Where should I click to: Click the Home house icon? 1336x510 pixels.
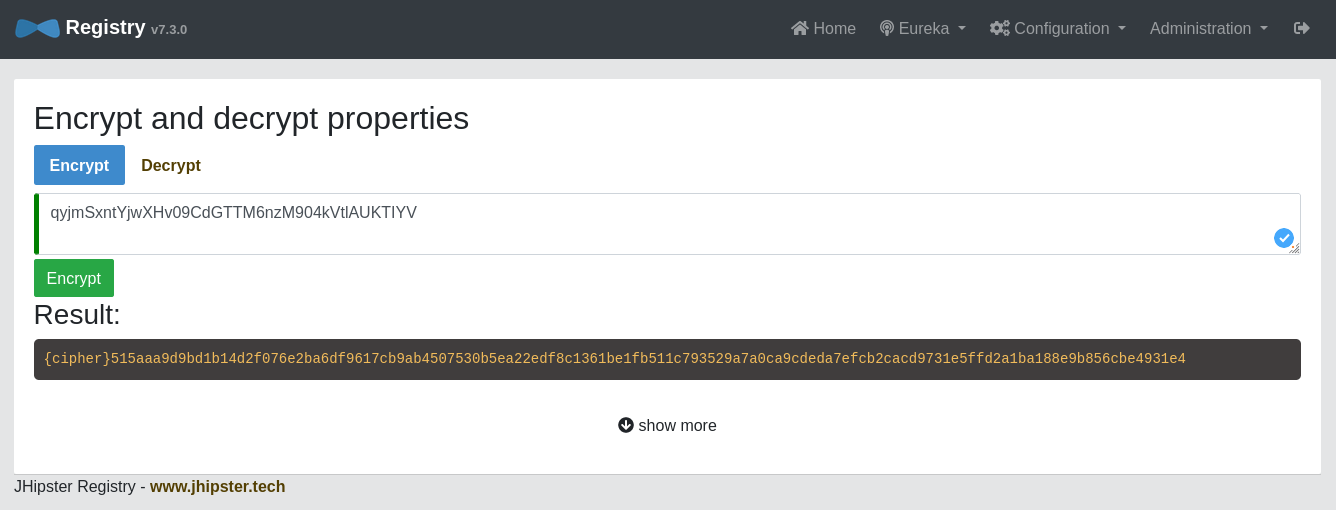click(x=799, y=28)
